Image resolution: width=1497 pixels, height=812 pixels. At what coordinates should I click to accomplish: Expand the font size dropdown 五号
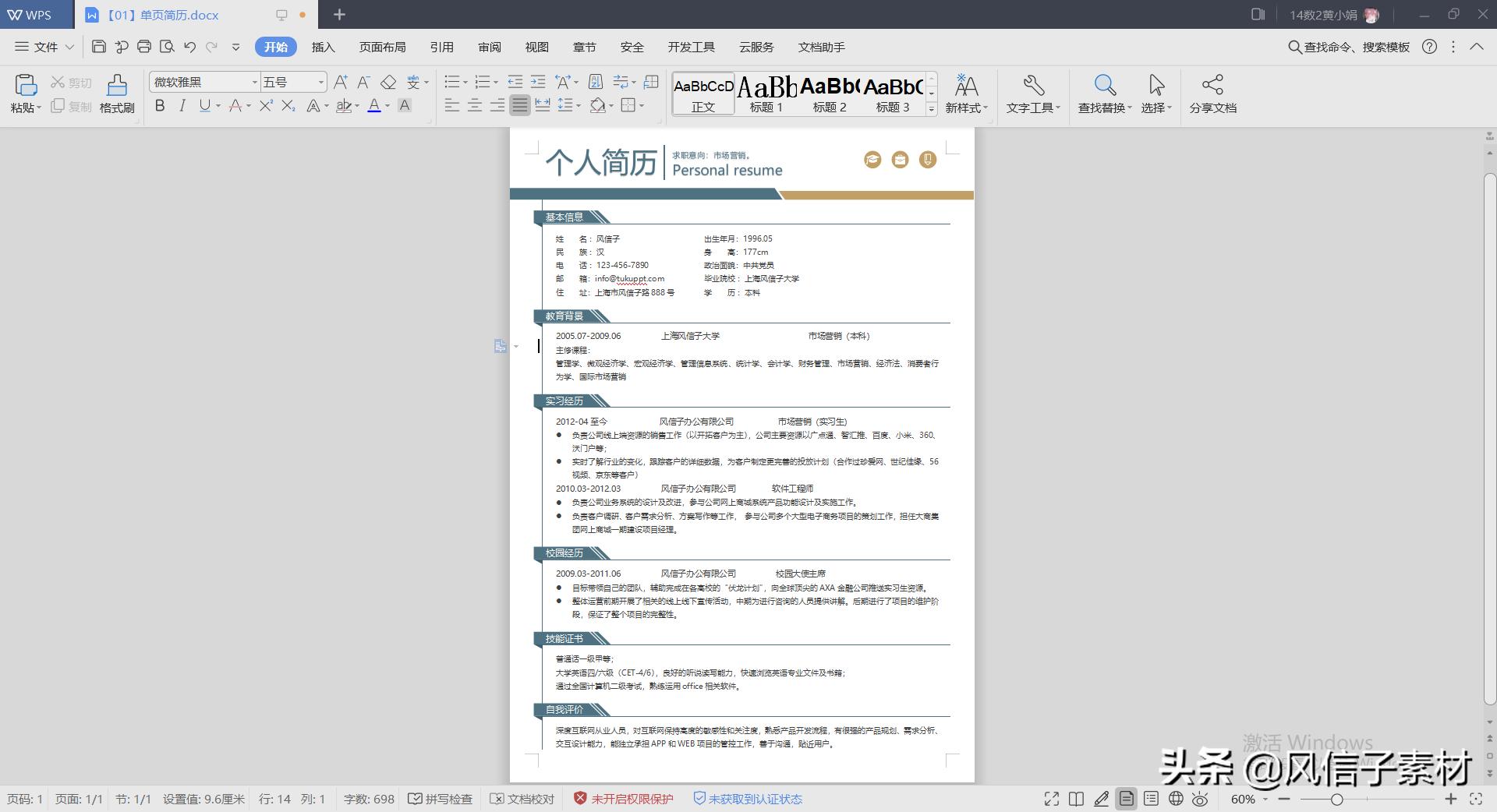point(320,82)
